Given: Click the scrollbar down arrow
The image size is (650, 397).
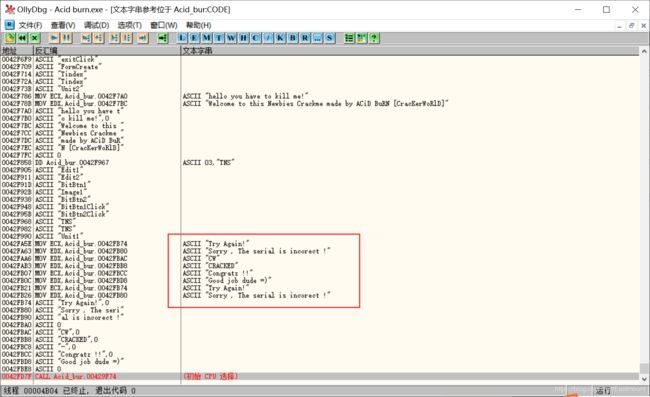Looking at the screenshot, I should [x=644, y=379].
